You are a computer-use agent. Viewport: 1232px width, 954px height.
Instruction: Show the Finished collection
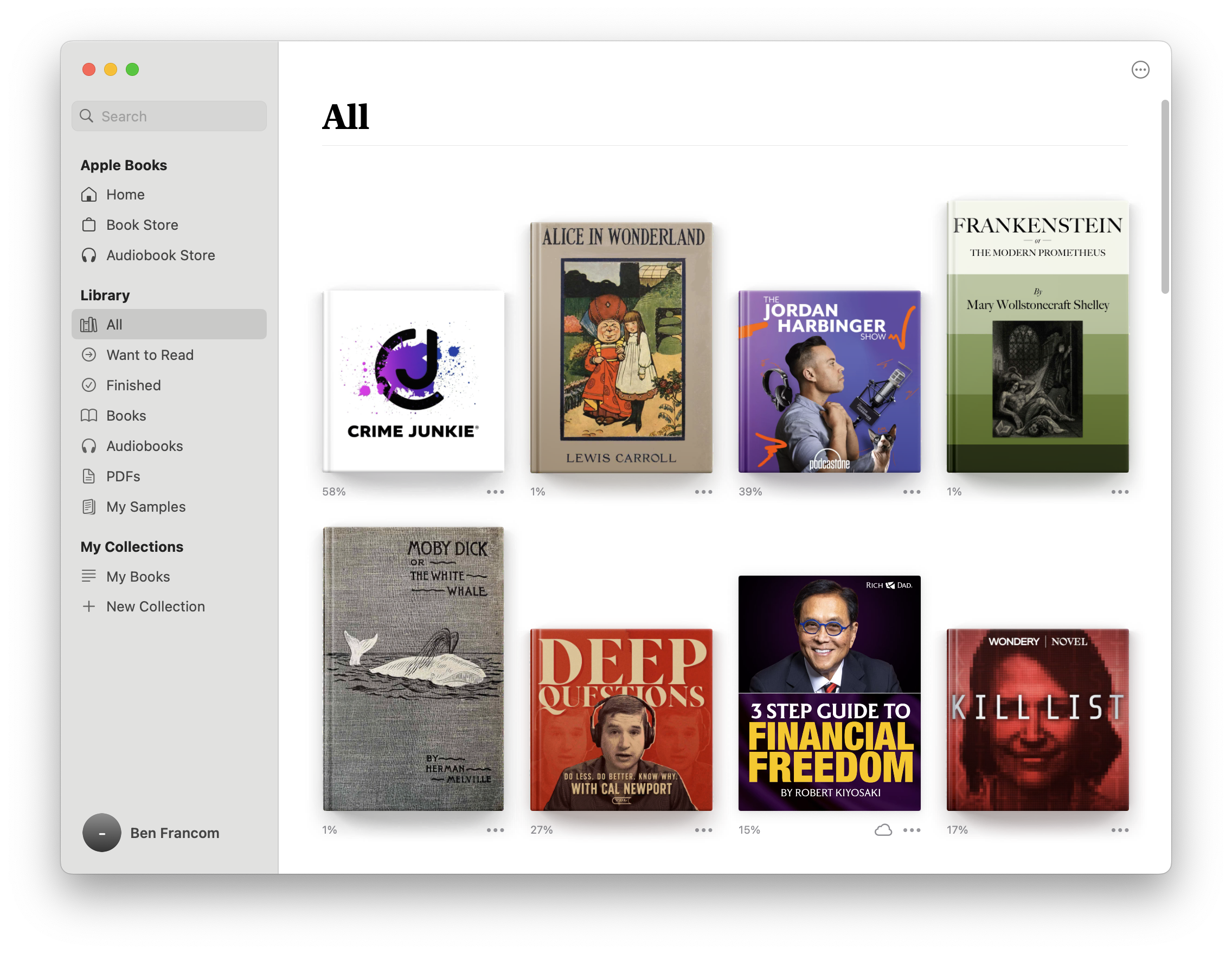point(133,385)
